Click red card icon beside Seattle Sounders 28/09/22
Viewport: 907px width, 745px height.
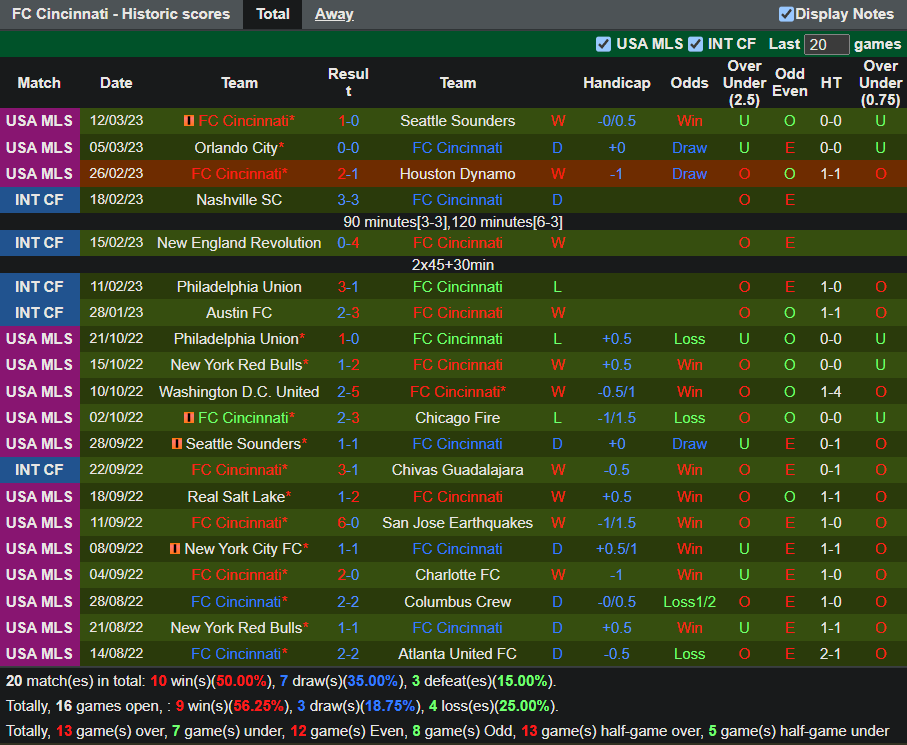177,444
